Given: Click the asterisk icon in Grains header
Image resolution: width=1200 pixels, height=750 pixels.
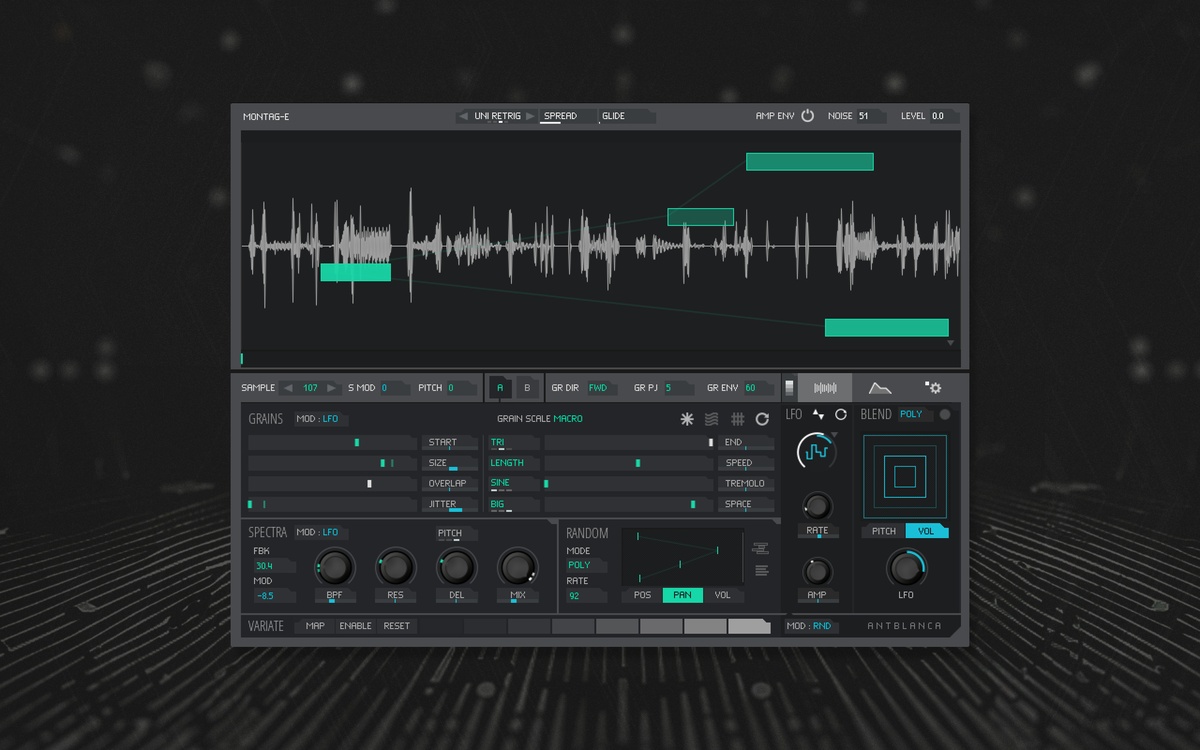Looking at the screenshot, I should [x=687, y=419].
